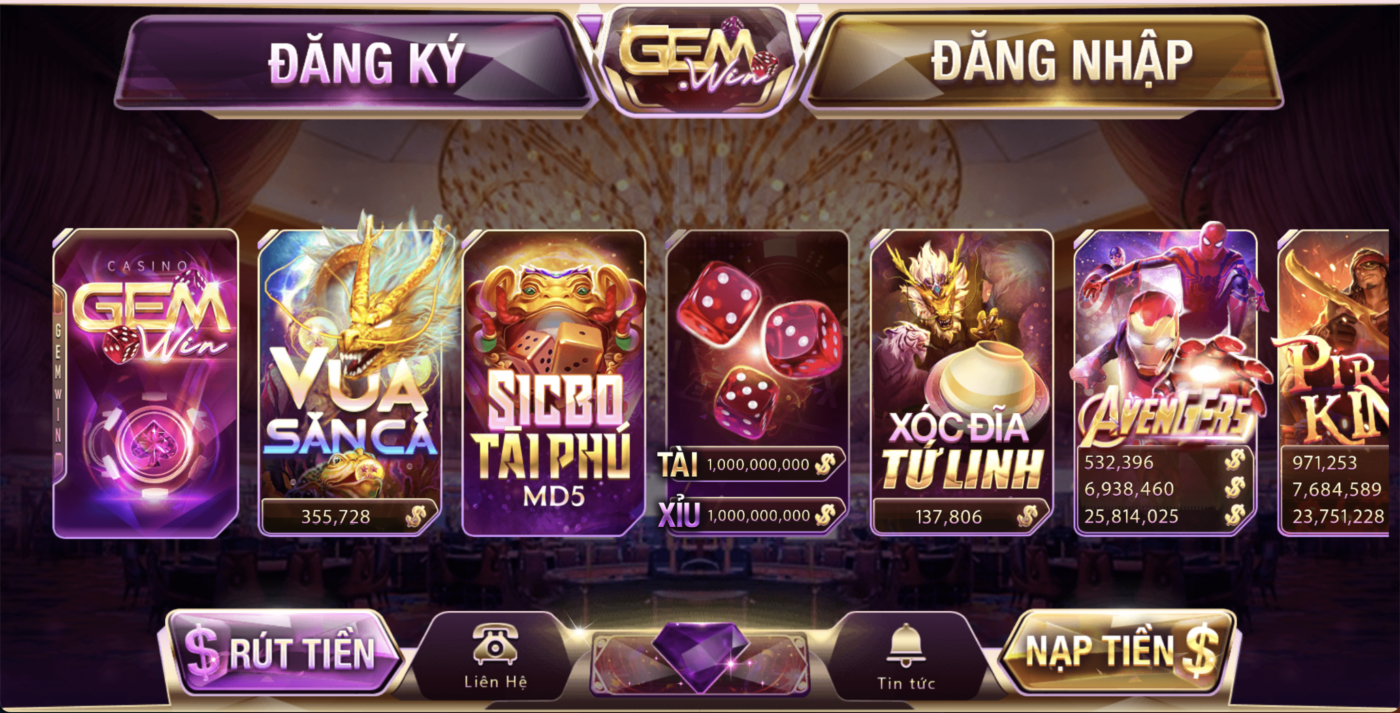Open the Nạp Tiền deposit button
1400x713 pixels.
click(x=1117, y=652)
